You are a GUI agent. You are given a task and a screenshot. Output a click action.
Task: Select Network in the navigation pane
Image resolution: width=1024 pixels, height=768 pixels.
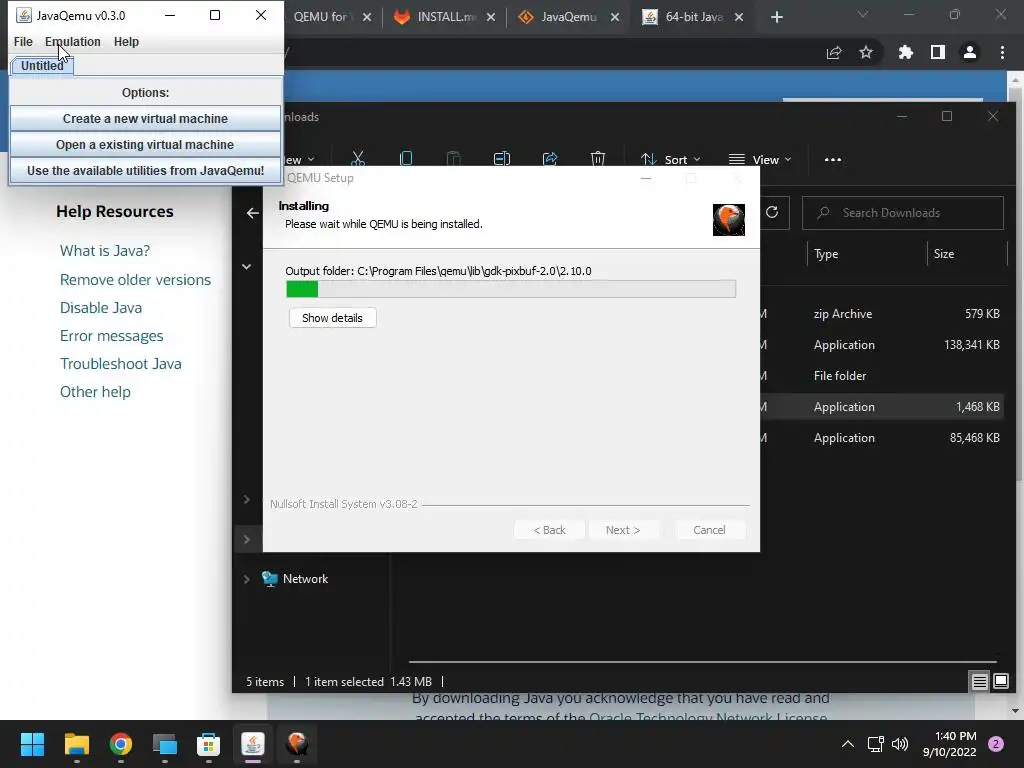coord(305,579)
